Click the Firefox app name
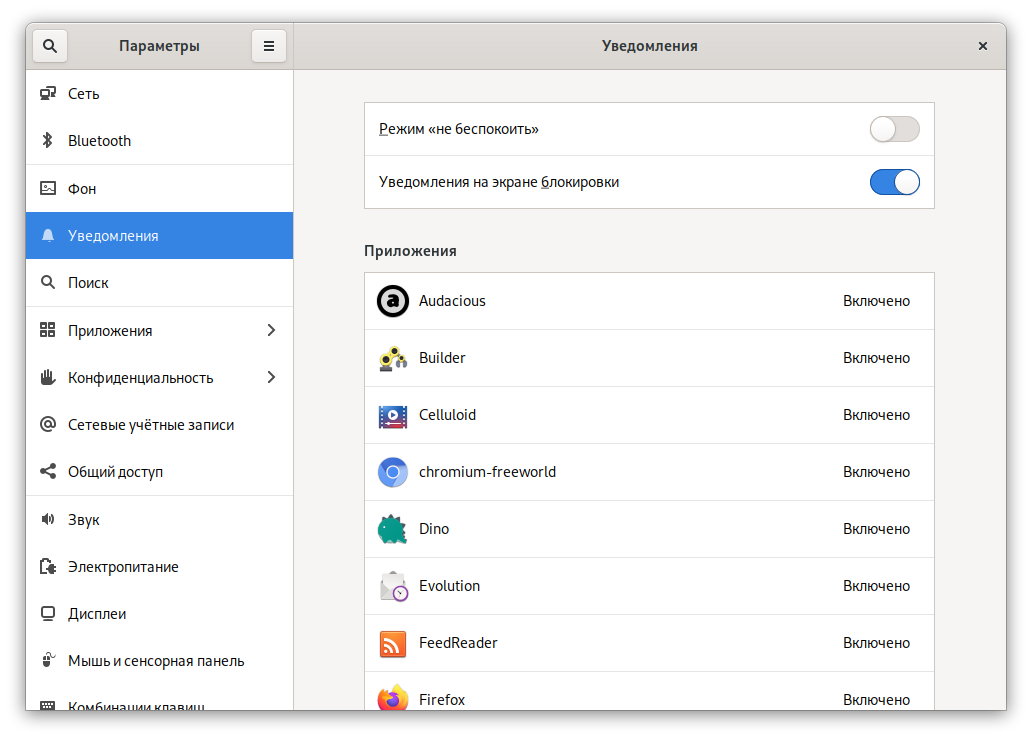 click(442, 700)
